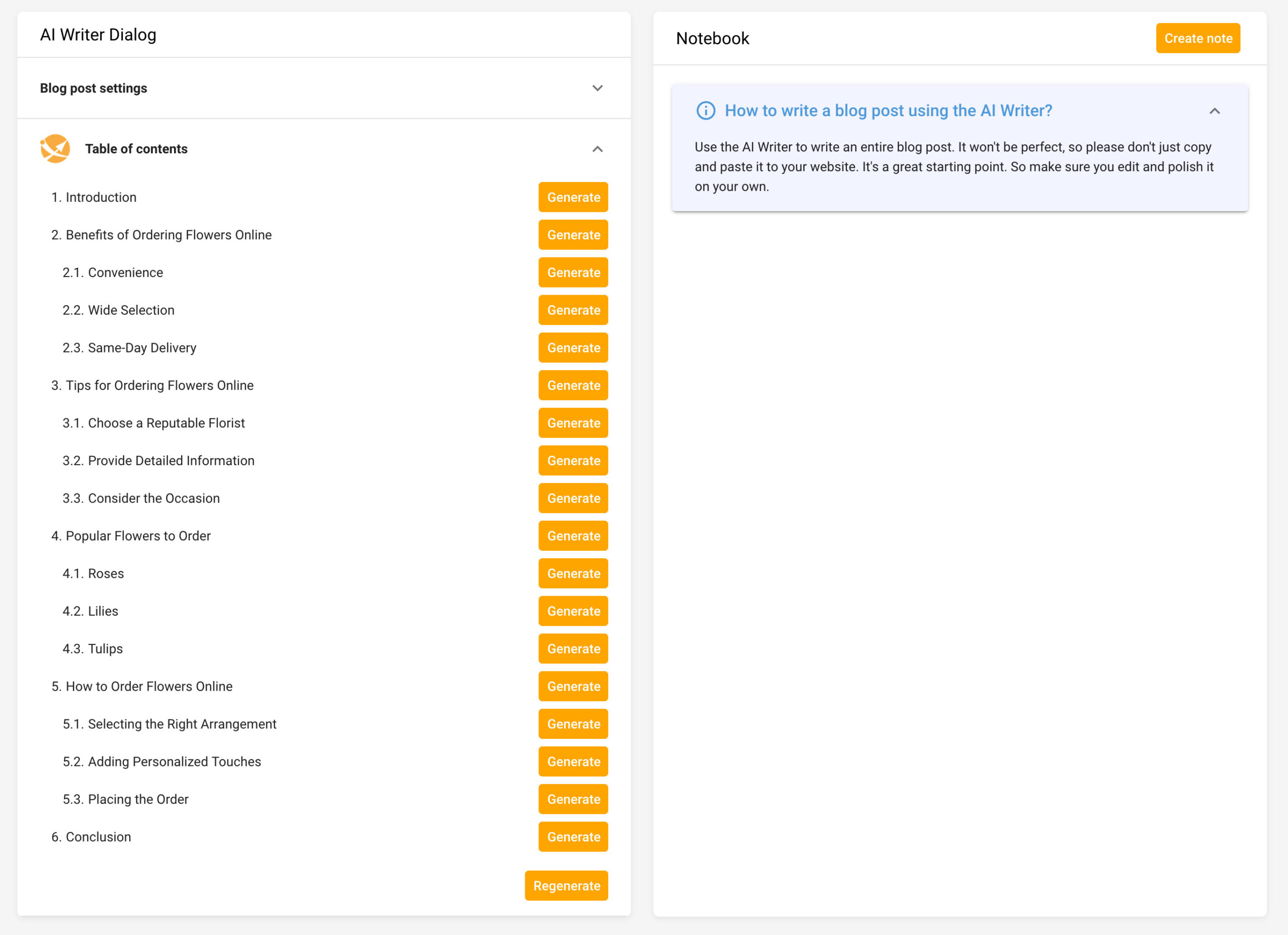Generate the Roses section
This screenshot has width=1288, height=935.
pyautogui.click(x=573, y=573)
